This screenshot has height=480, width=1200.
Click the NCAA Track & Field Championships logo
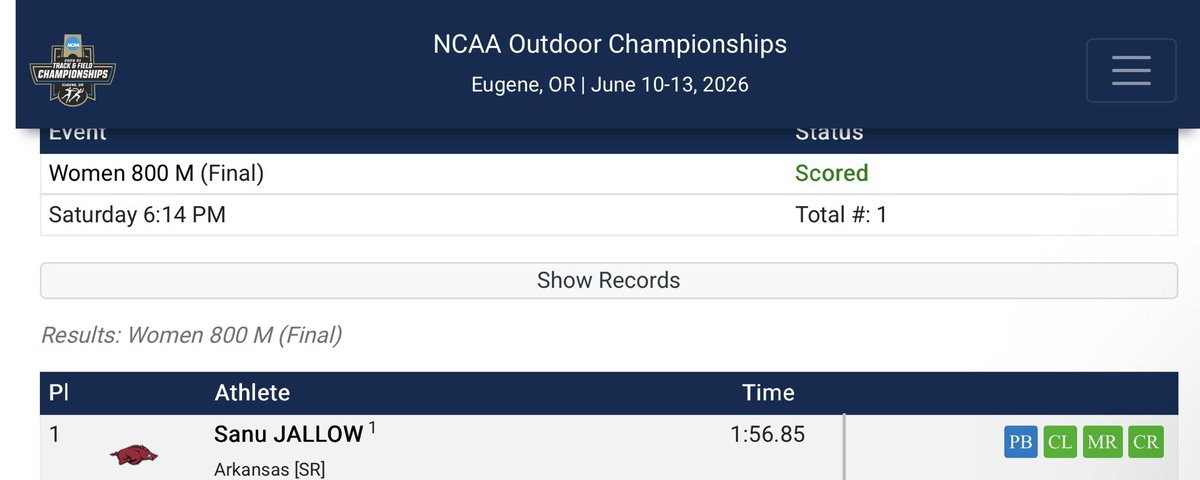(73, 70)
